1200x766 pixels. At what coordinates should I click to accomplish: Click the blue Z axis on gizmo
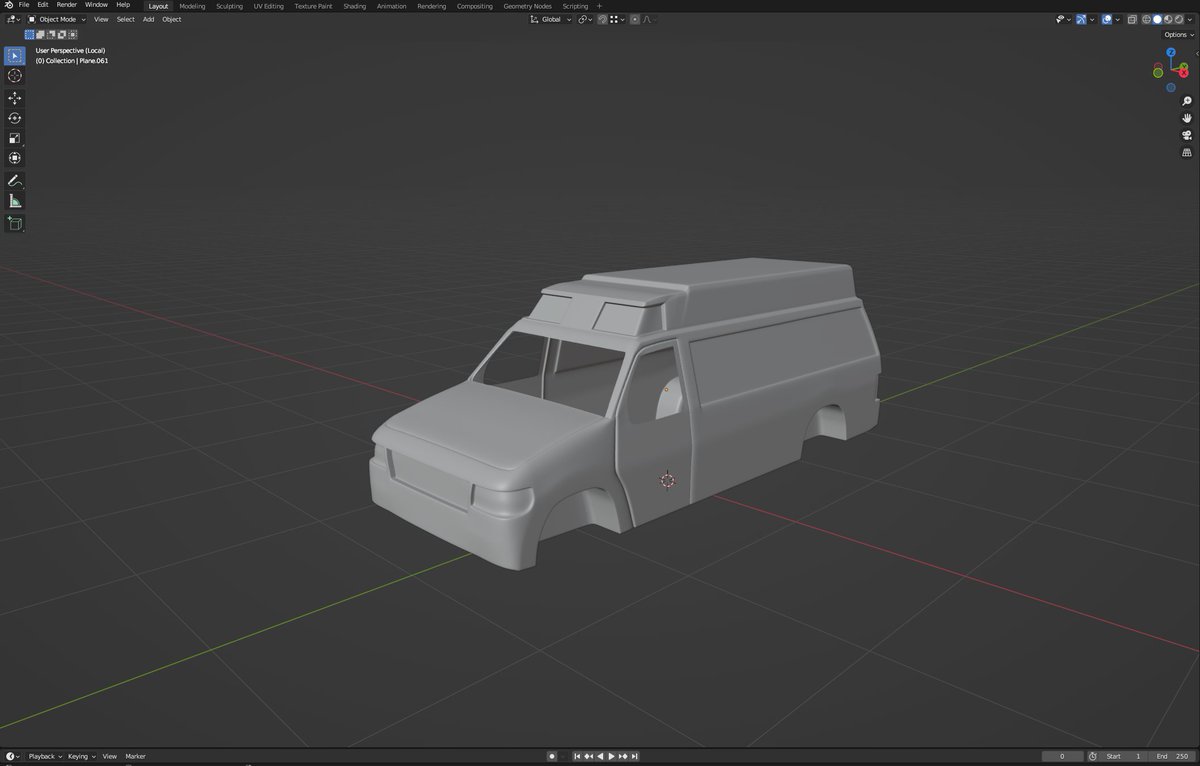(x=1171, y=52)
